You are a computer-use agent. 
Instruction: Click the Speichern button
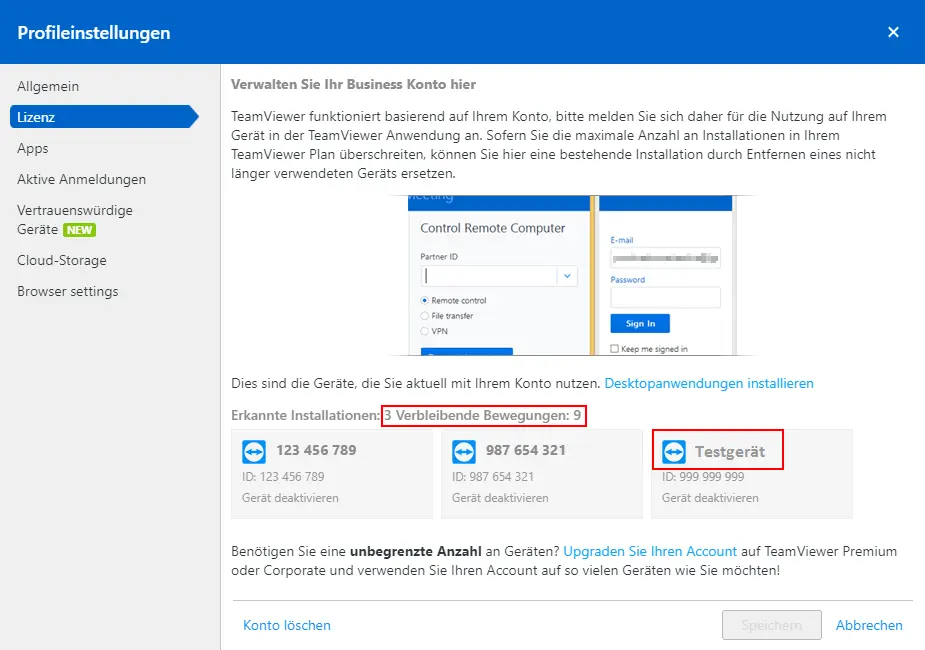pos(772,625)
